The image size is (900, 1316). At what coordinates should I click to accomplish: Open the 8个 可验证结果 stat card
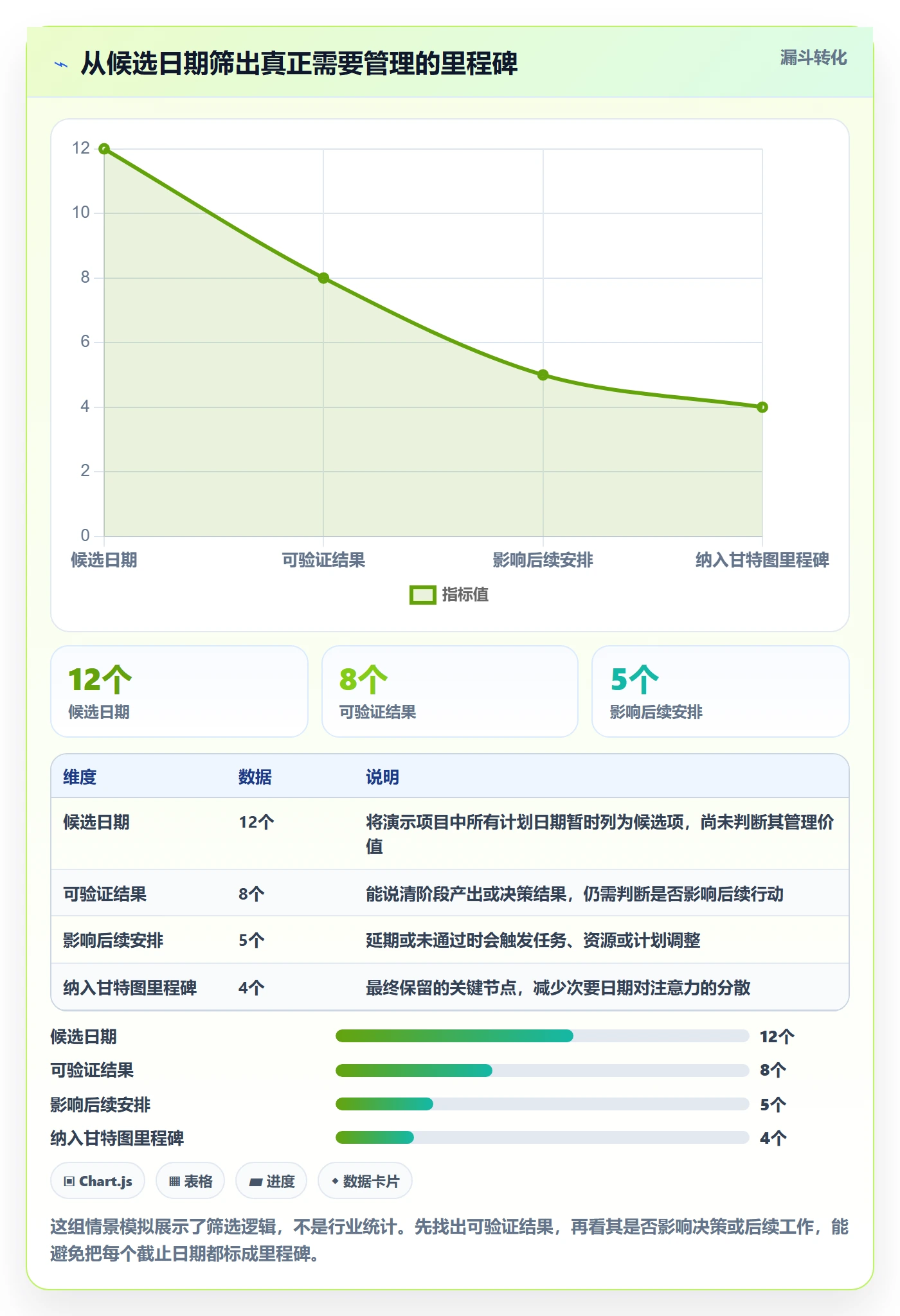pos(450,691)
